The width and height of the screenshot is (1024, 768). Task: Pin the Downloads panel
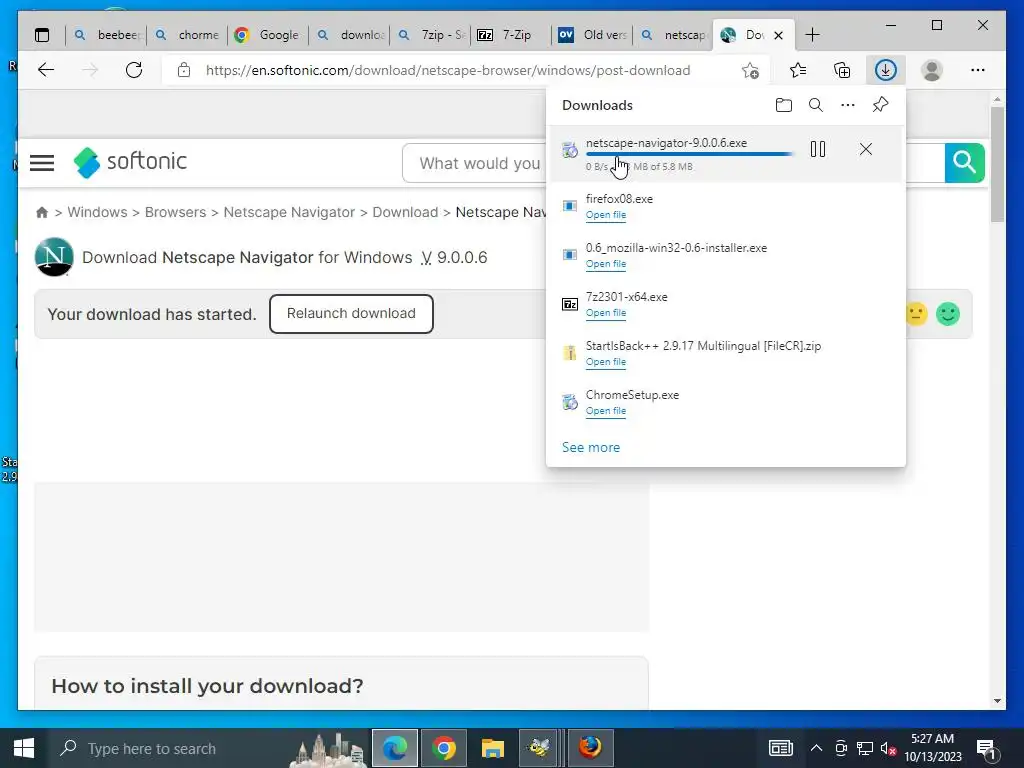pyautogui.click(x=880, y=104)
